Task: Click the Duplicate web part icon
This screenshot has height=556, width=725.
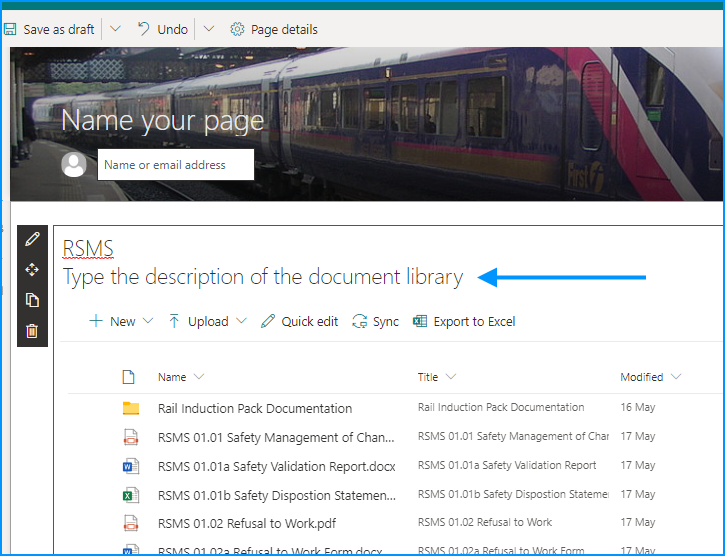Action: (x=32, y=300)
